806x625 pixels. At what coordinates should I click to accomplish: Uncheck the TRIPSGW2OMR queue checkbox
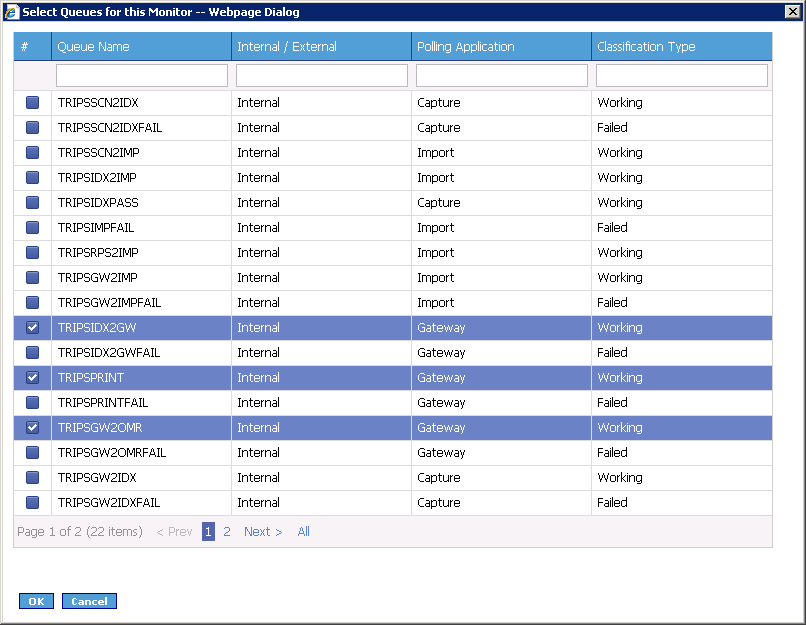[x=32, y=428]
